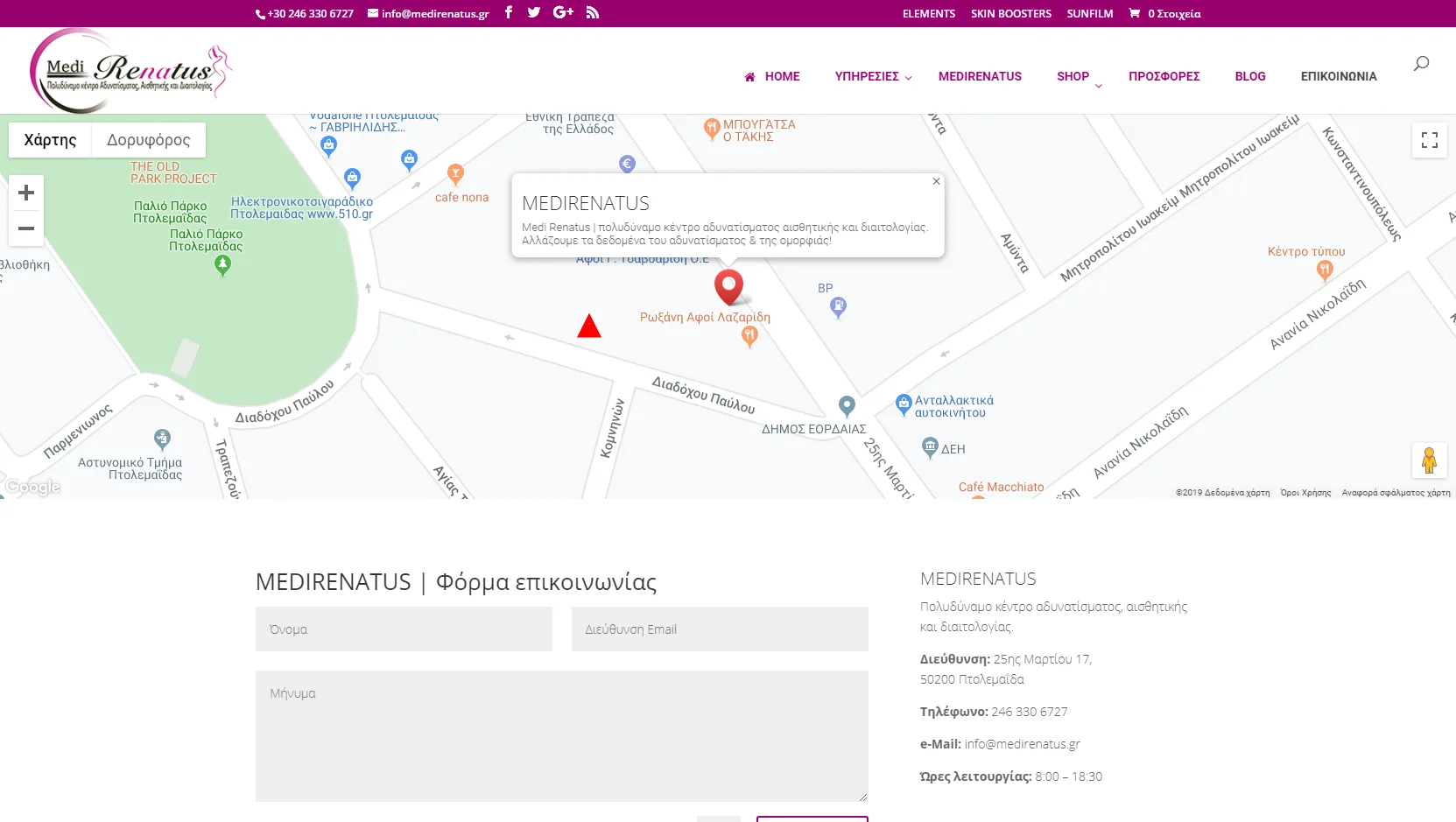Open the site search magnifier icon
Viewport: 1456px width, 822px height.
pyautogui.click(x=1421, y=64)
